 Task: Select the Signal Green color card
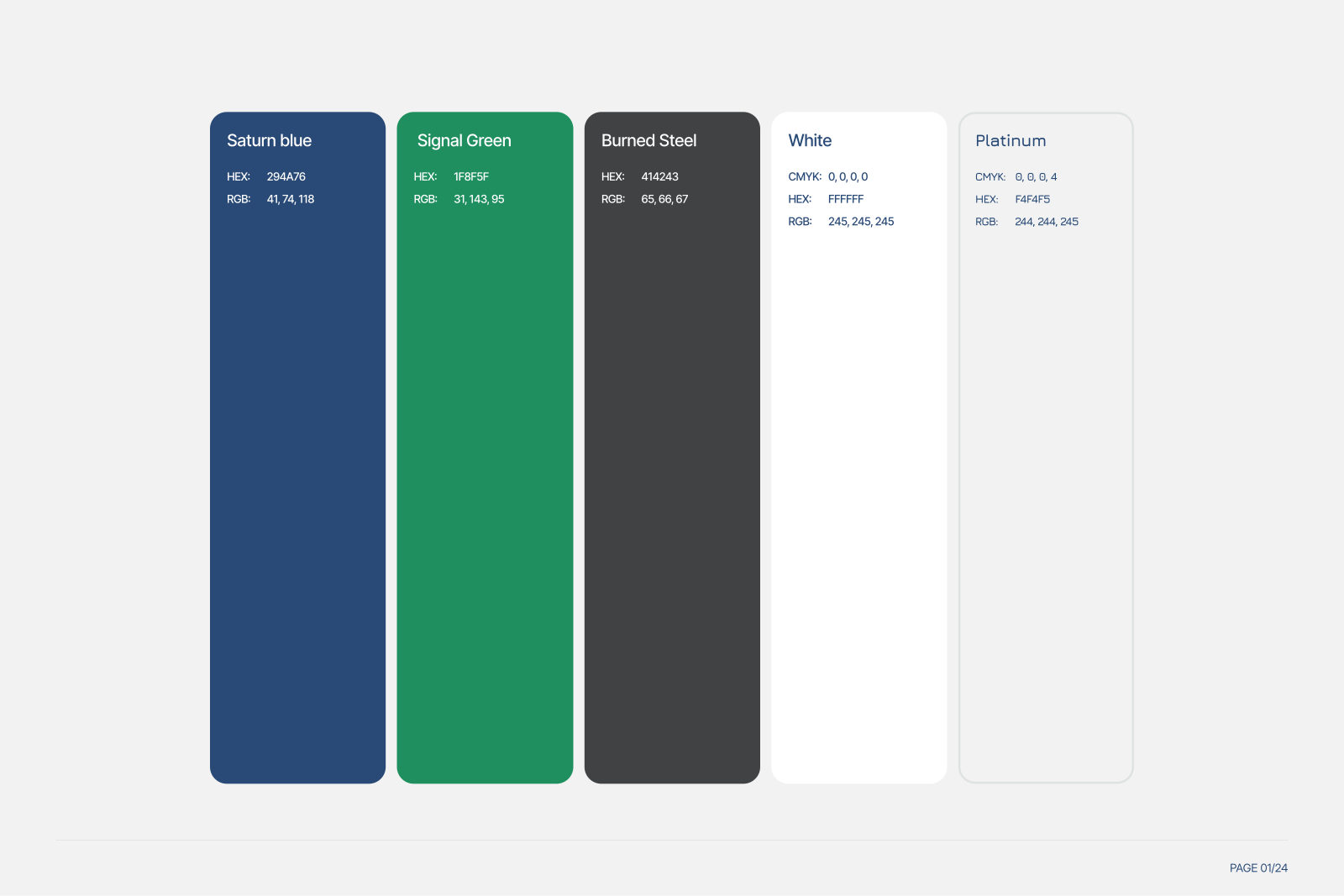[x=485, y=448]
